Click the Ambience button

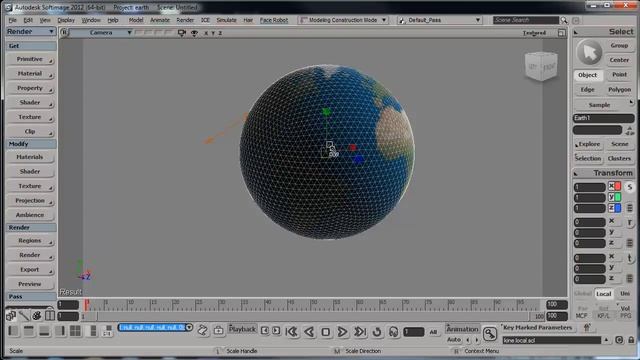(30, 215)
